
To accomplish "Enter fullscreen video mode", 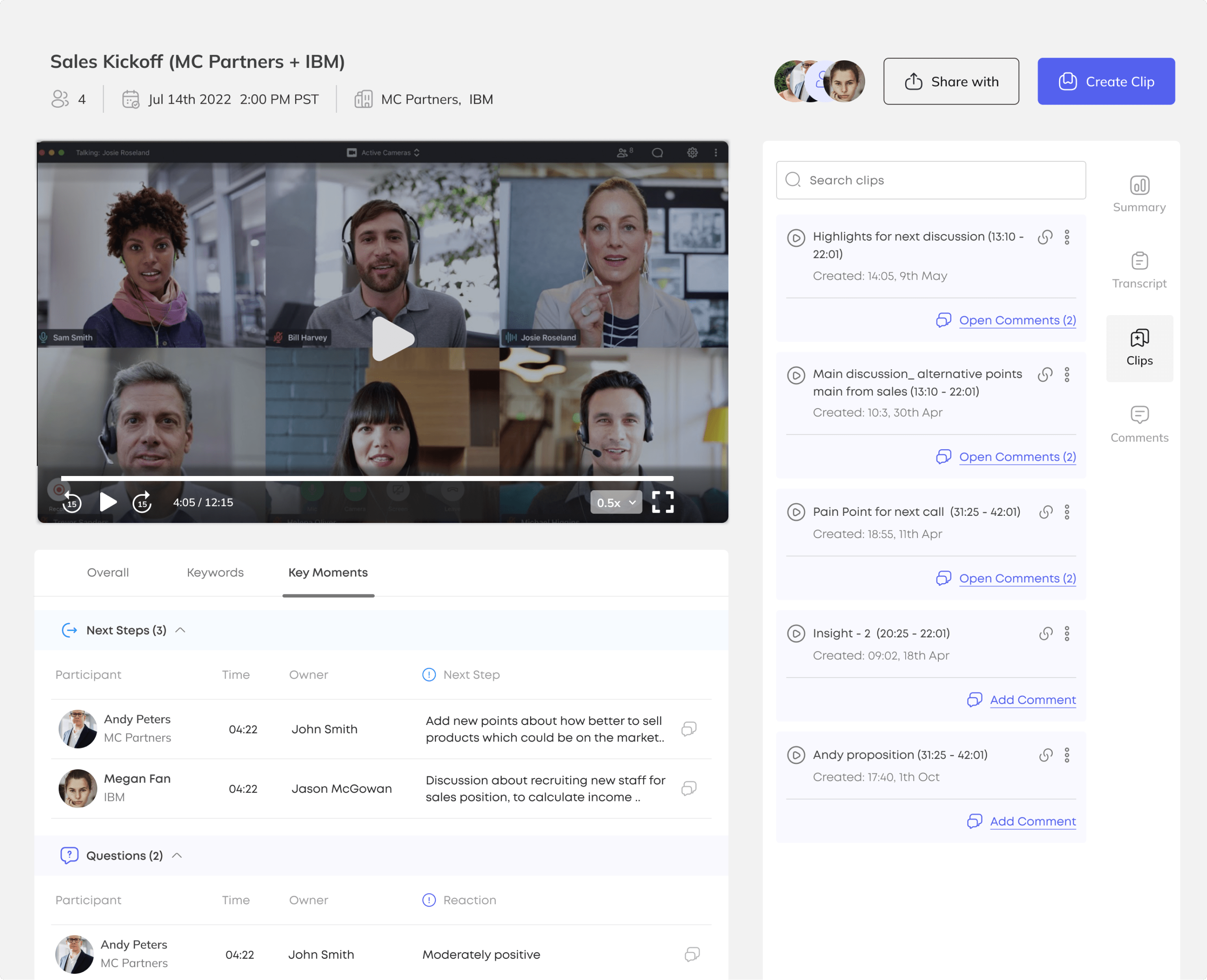I will pyautogui.click(x=663, y=502).
